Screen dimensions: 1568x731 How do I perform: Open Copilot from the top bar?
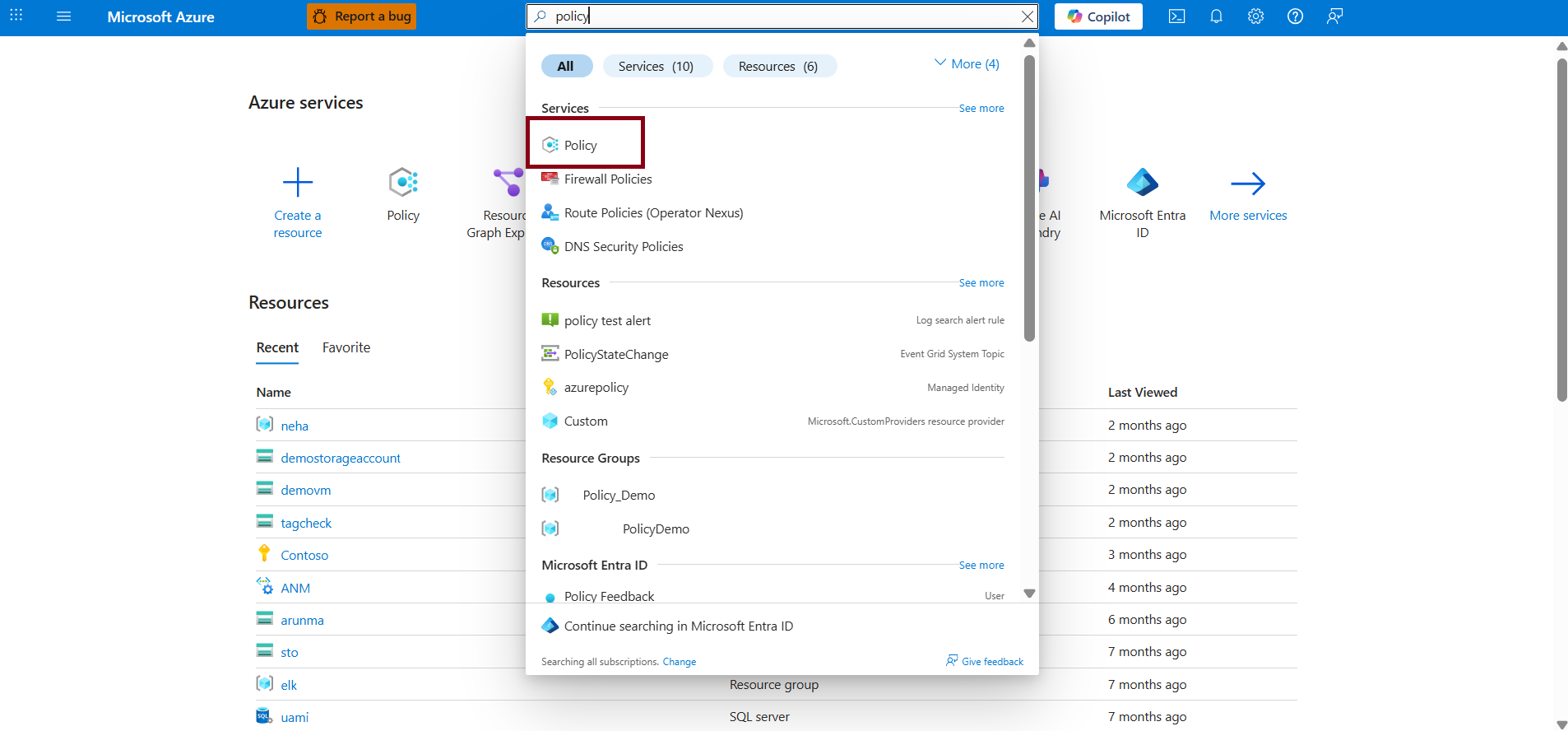(x=1098, y=16)
